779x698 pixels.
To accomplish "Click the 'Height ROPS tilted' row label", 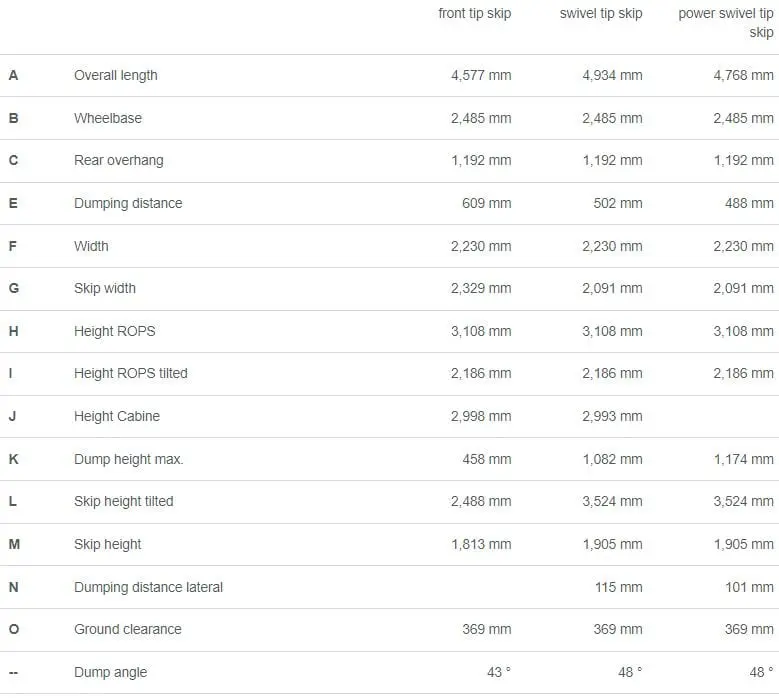I will click(131, 374).
